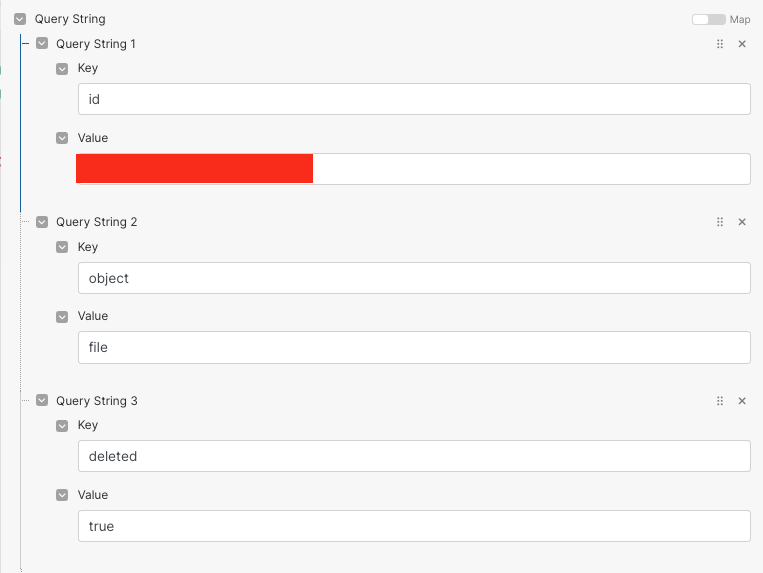Toggle Value chevron under Query String 3
The image size is (763, 573).
coord(63,495)
